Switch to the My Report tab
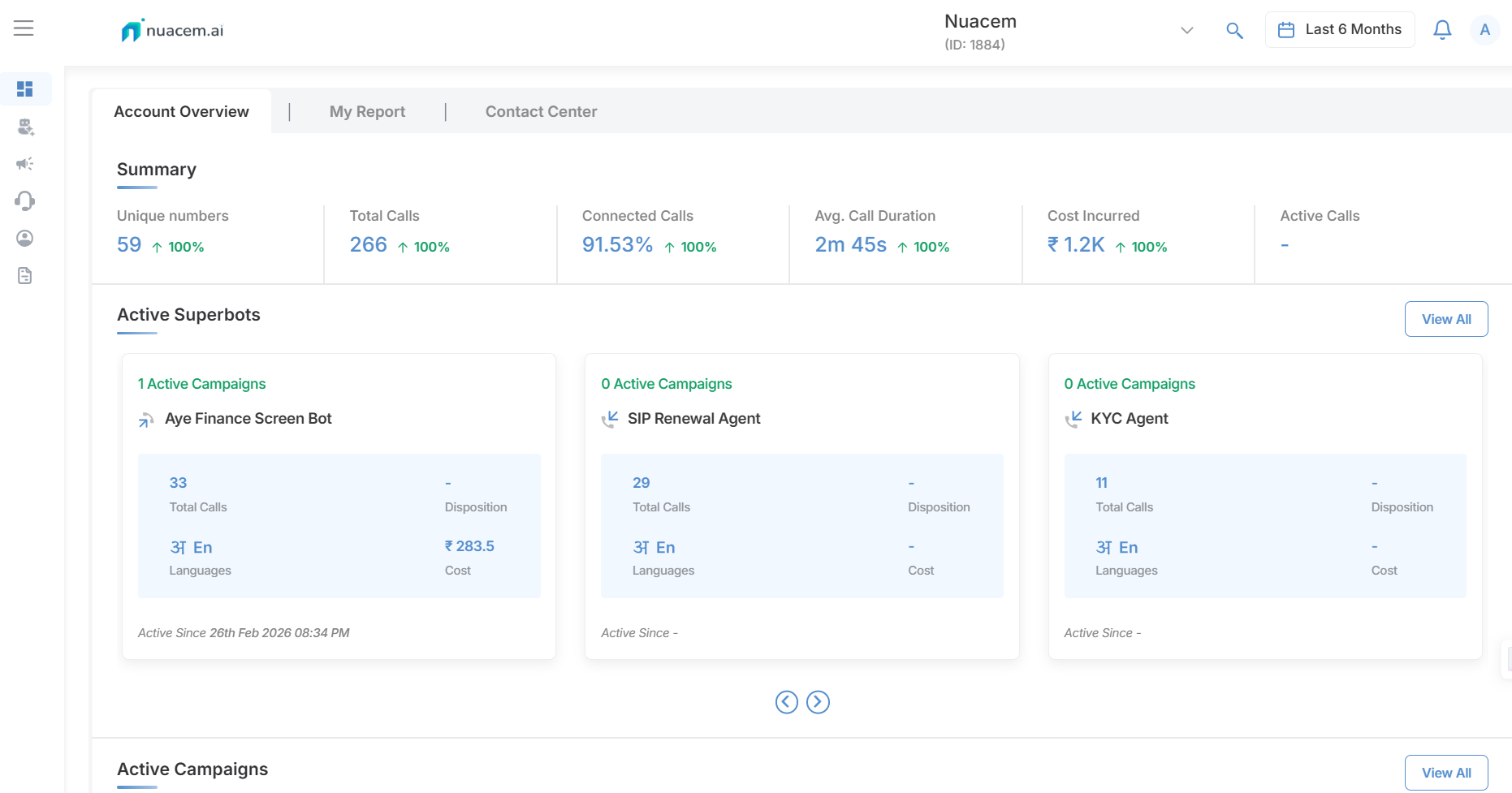This screenshot has width=1512, height=793. [367, 111]
